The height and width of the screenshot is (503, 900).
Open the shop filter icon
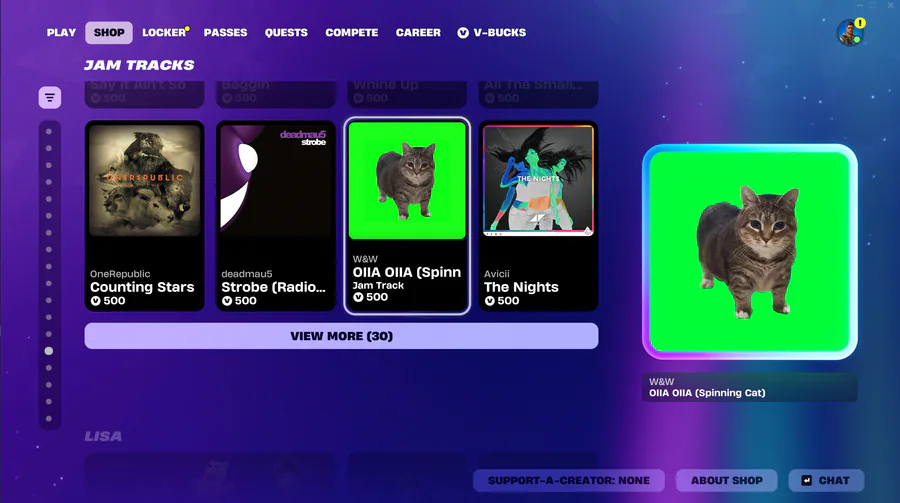(x=50, y=98)
